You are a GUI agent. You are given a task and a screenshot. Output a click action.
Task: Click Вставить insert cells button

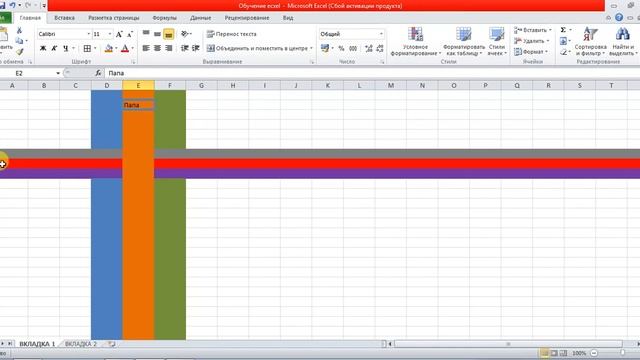pos(532,30)
